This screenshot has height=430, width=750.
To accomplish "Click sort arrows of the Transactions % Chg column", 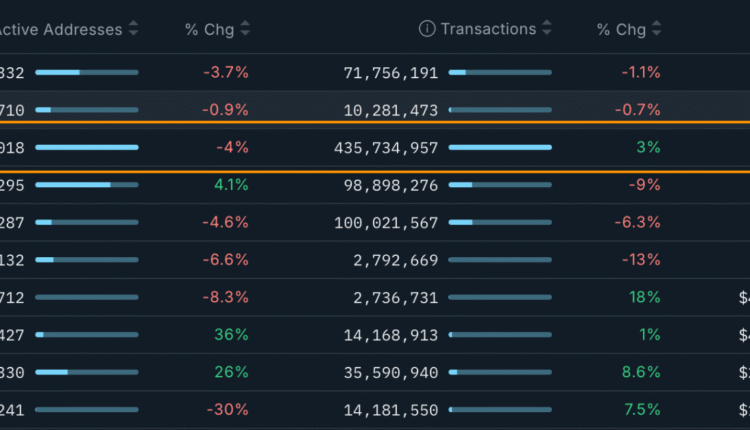I will (x=657, y=29).
